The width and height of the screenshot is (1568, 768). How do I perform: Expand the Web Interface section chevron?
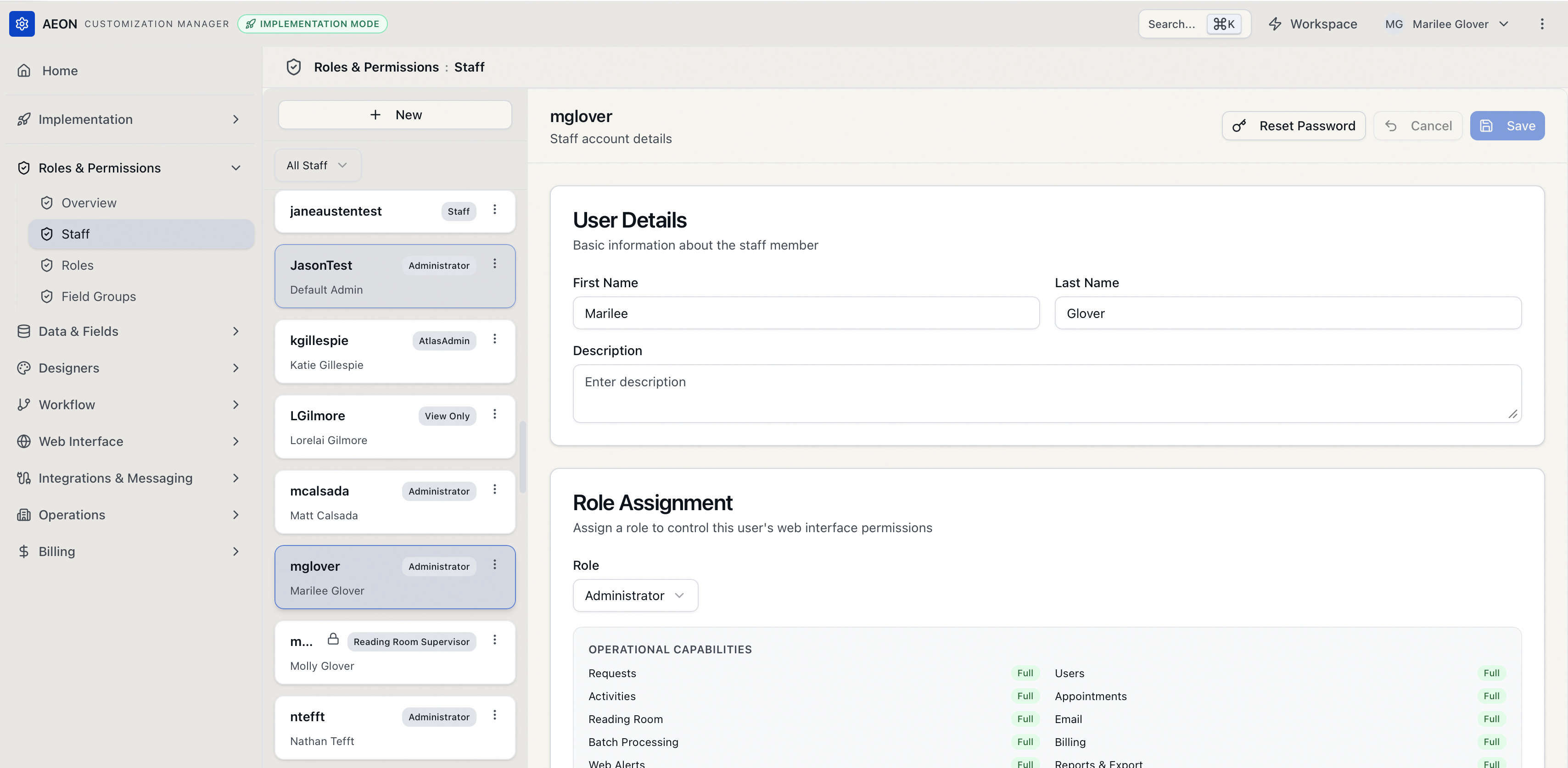point(235,441)
